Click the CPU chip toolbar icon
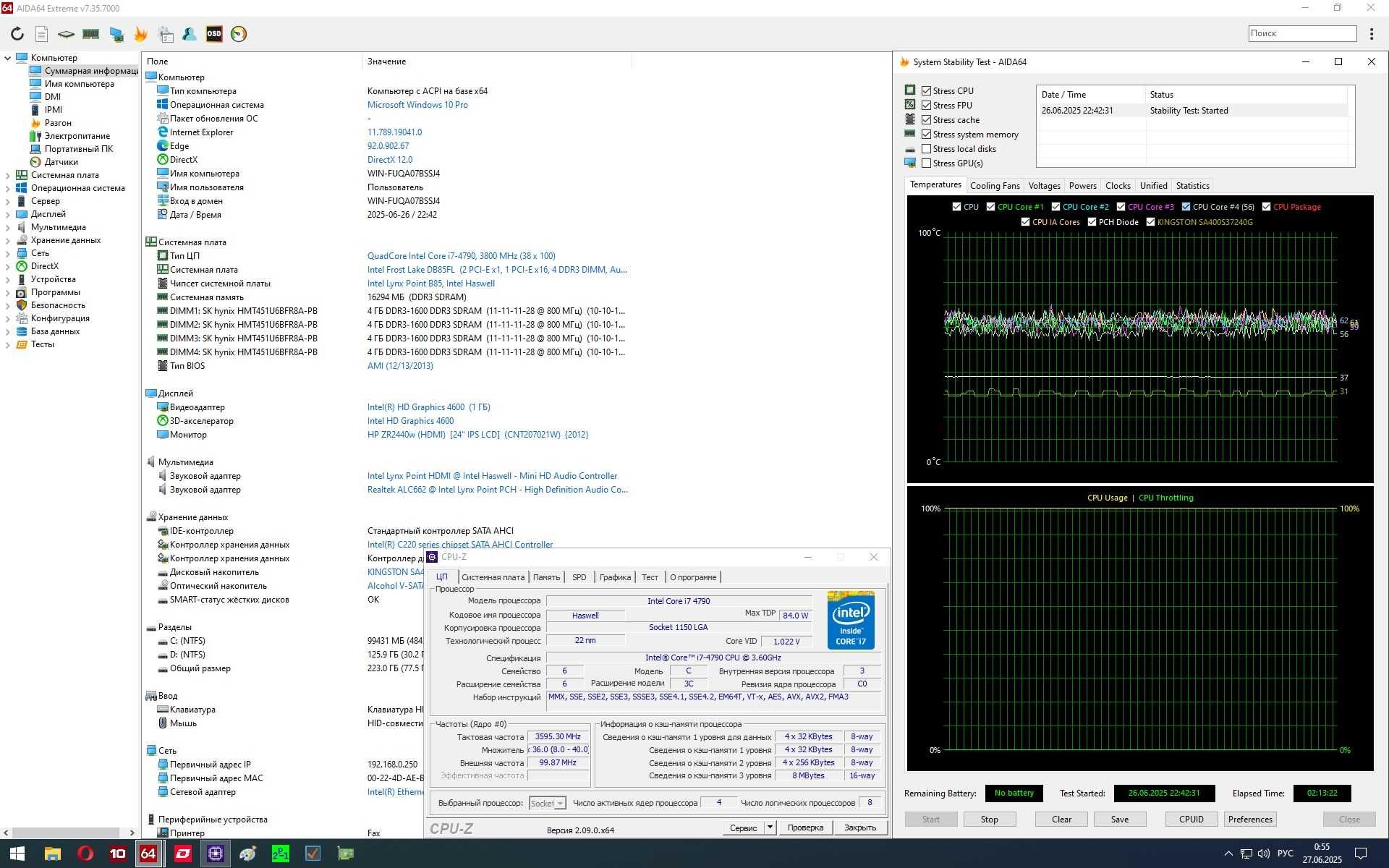The height and width of the screenshot is (868, 1389). click(66, 34)
